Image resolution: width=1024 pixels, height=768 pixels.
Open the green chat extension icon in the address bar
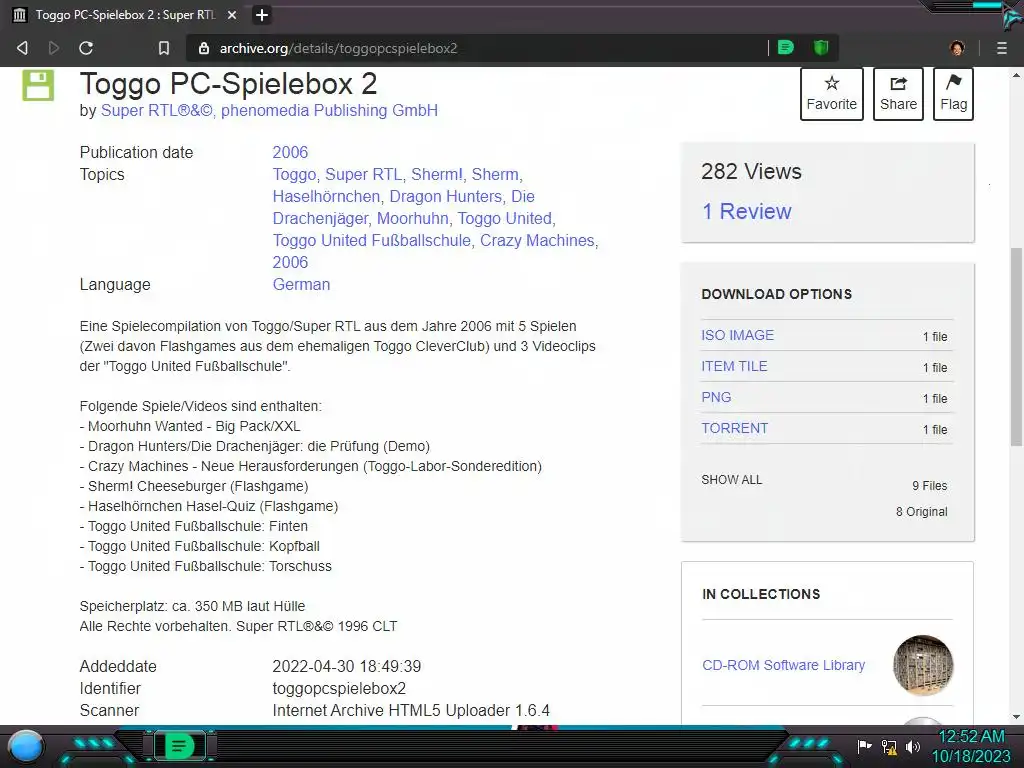tap(786, 47)
